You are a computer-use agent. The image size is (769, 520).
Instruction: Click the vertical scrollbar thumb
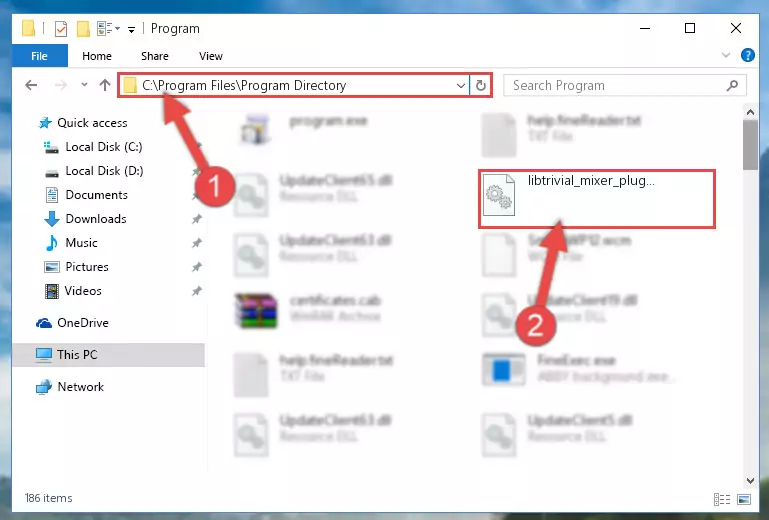tap(750, 145)
